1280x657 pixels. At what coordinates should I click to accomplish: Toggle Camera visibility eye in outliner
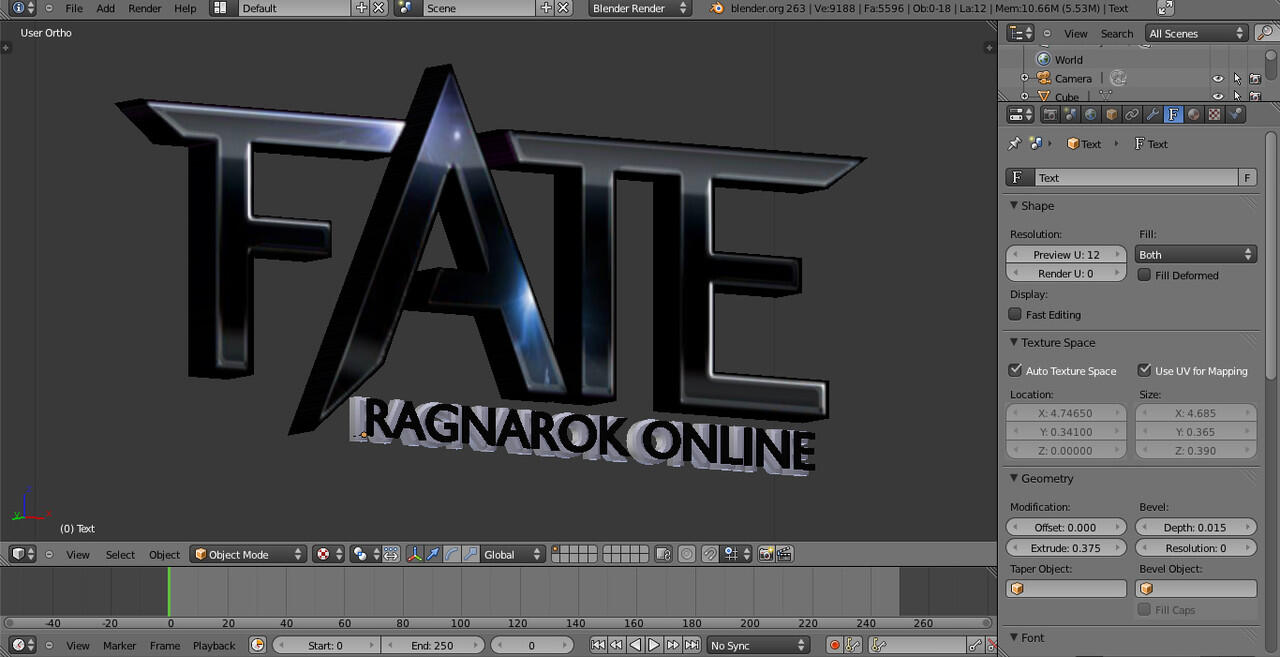click(x=1218, y=78)
